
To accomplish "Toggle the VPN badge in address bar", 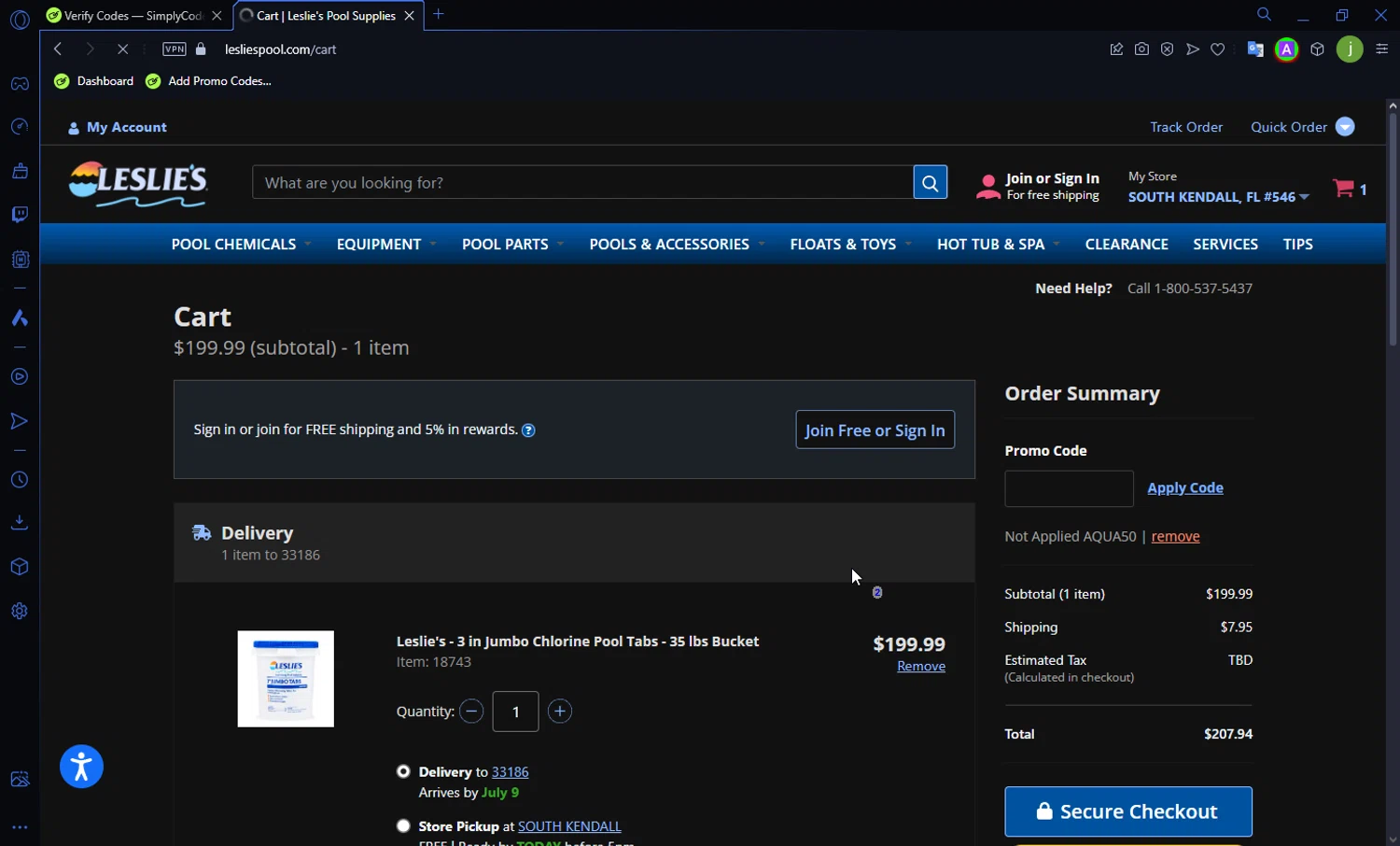I will (x=175, y=49).
